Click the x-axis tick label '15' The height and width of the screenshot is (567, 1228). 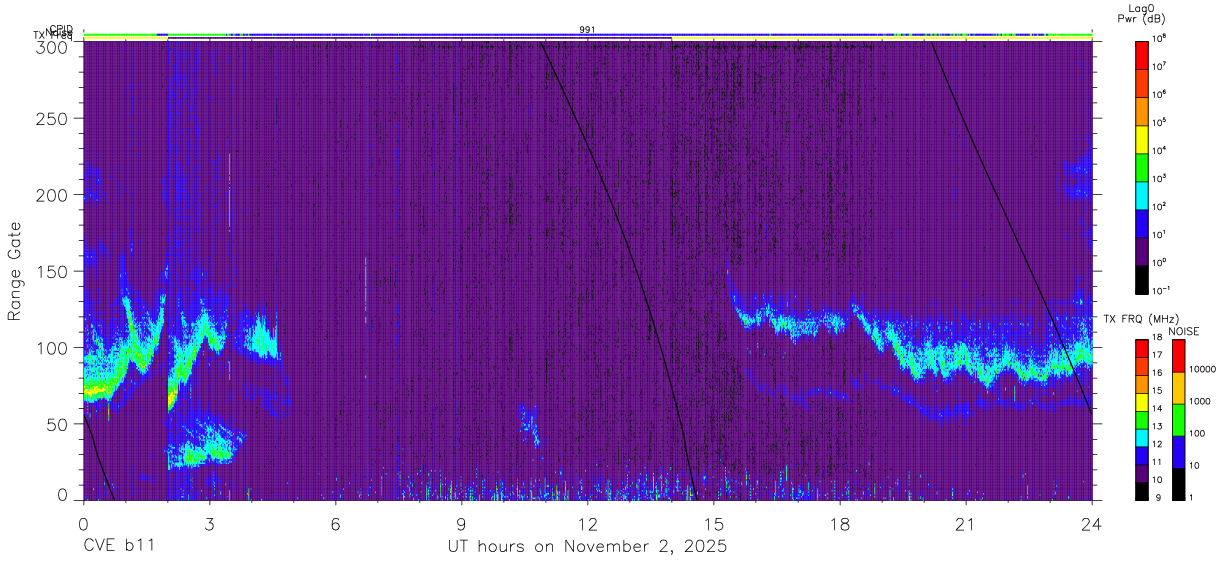pos(713,524)
